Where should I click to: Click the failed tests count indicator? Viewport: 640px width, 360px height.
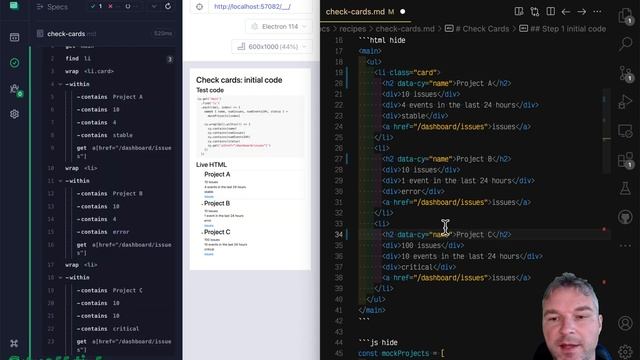[x=113, y=7]
